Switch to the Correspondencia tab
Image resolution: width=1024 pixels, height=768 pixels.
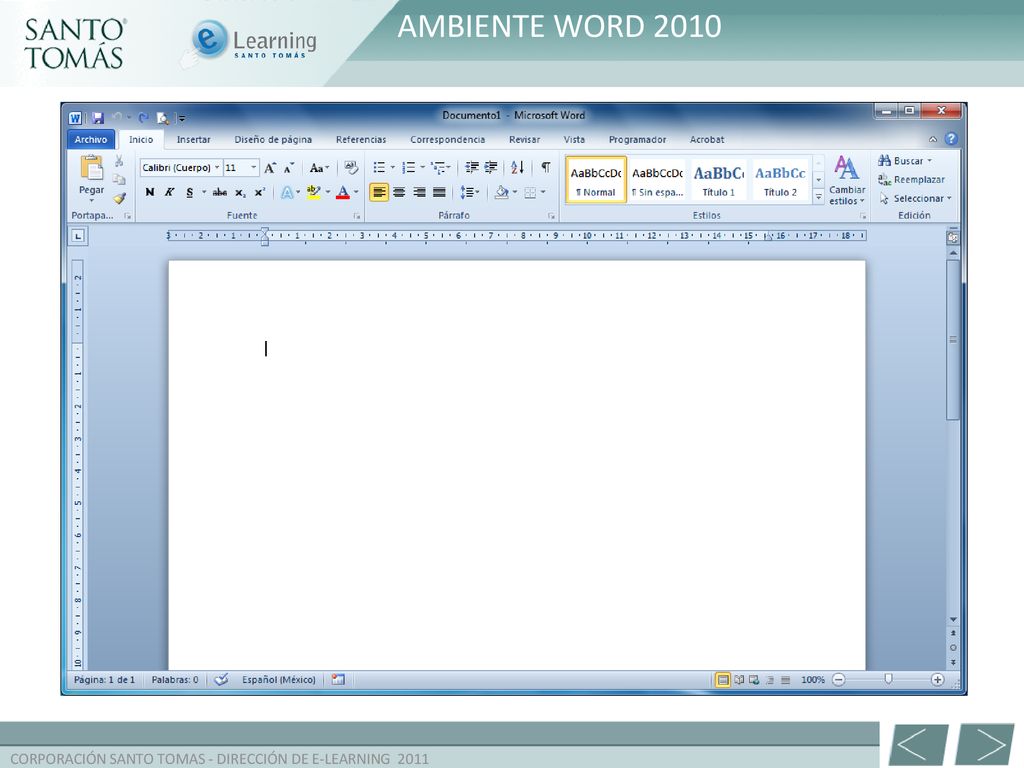[x=447, y=139]
